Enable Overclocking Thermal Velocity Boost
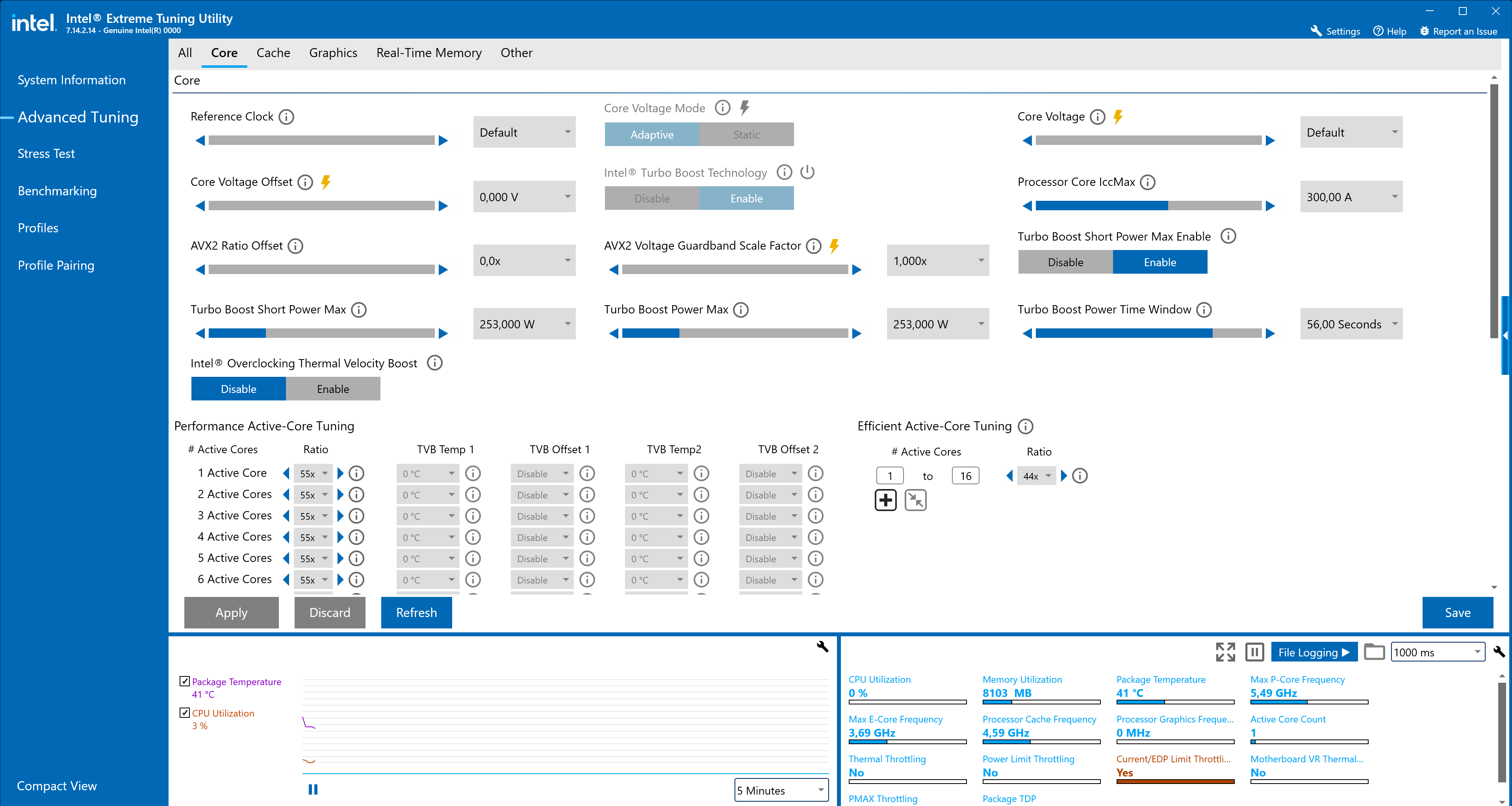 (x=333, y=389)
